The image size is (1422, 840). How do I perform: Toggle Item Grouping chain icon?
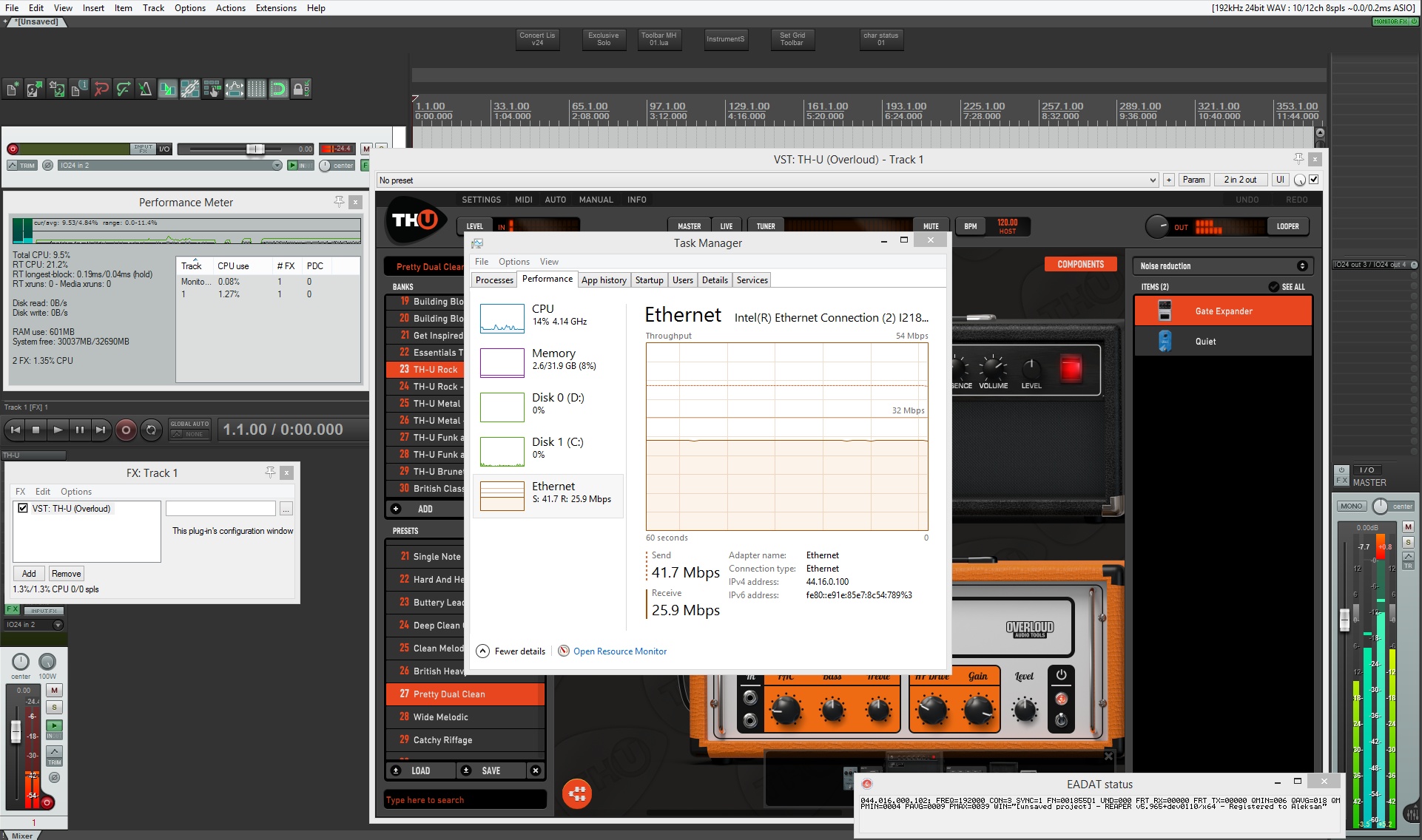[x=190, y=89]
